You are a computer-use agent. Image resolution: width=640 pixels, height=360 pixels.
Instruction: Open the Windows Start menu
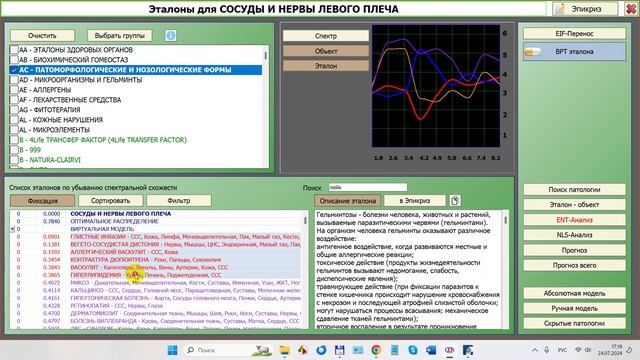(x=173, y=350)
